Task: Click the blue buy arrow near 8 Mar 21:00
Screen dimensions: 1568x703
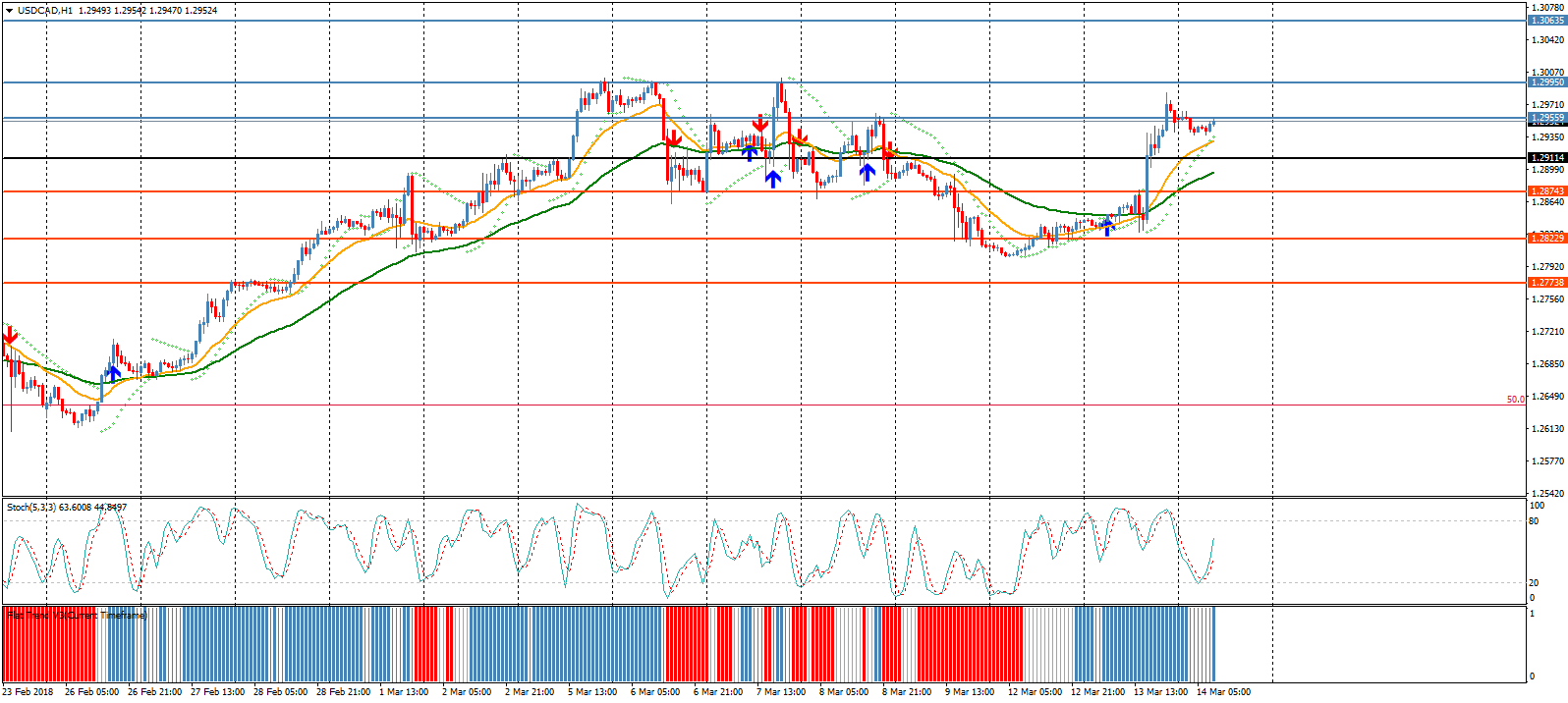Action: pyautogui.click(x=867, y=173)
